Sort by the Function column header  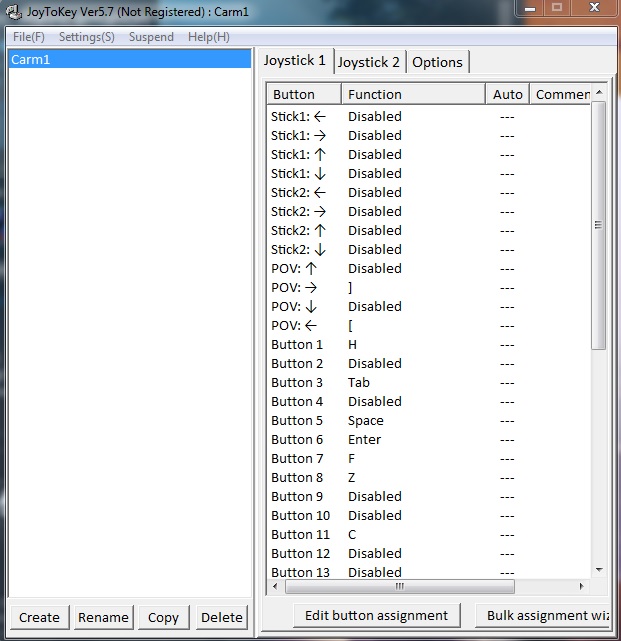[413, 94]
